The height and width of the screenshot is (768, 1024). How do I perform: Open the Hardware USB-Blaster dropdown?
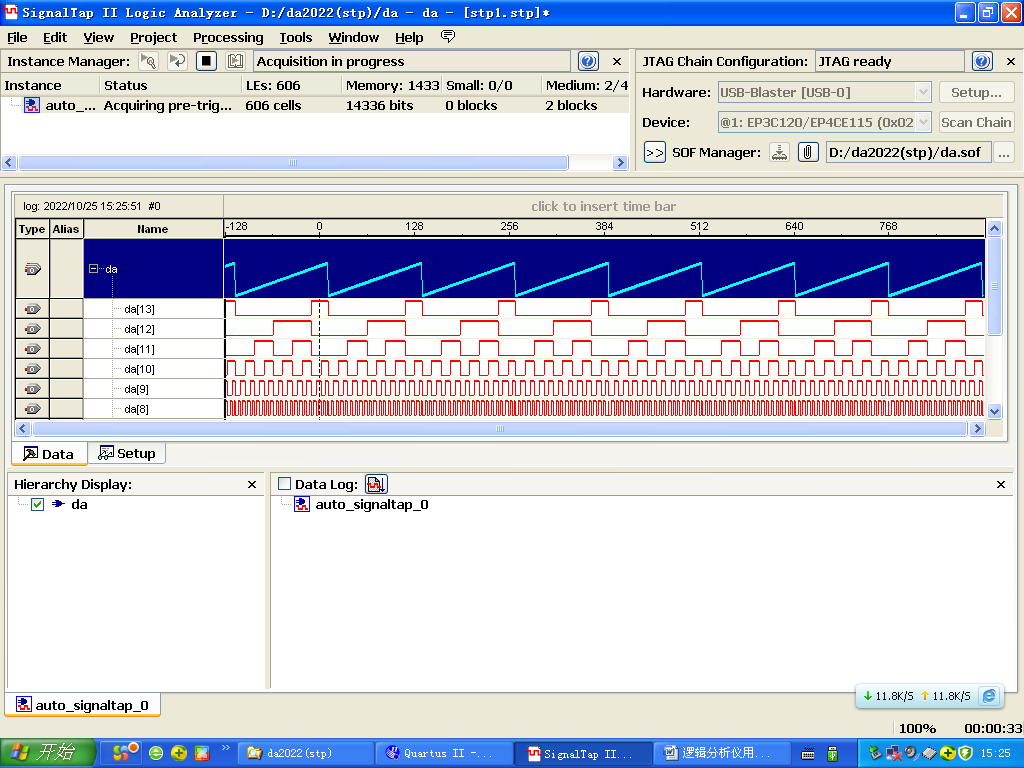click(922, 92)
